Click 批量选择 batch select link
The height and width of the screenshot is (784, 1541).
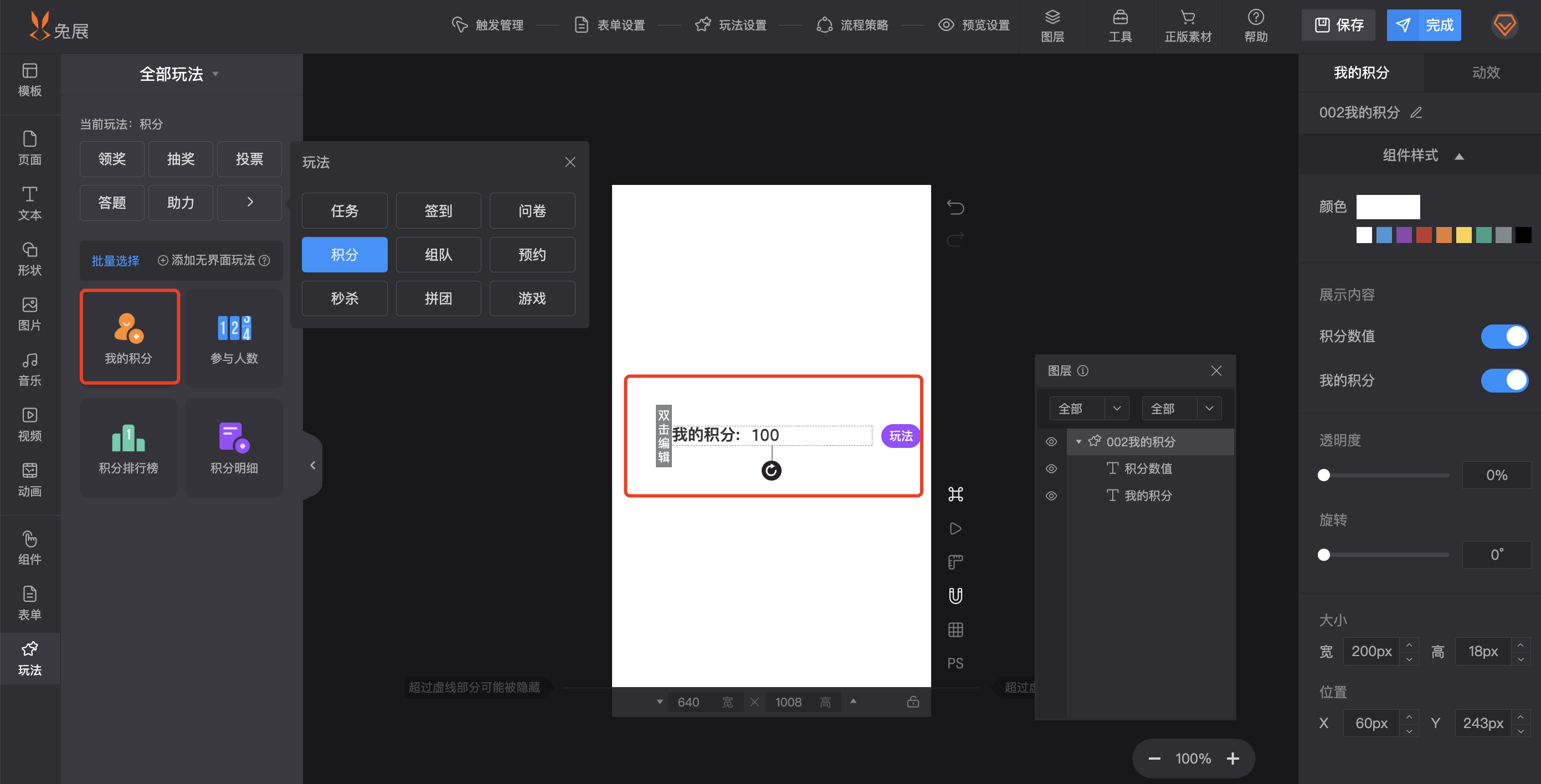click(115, 261)
